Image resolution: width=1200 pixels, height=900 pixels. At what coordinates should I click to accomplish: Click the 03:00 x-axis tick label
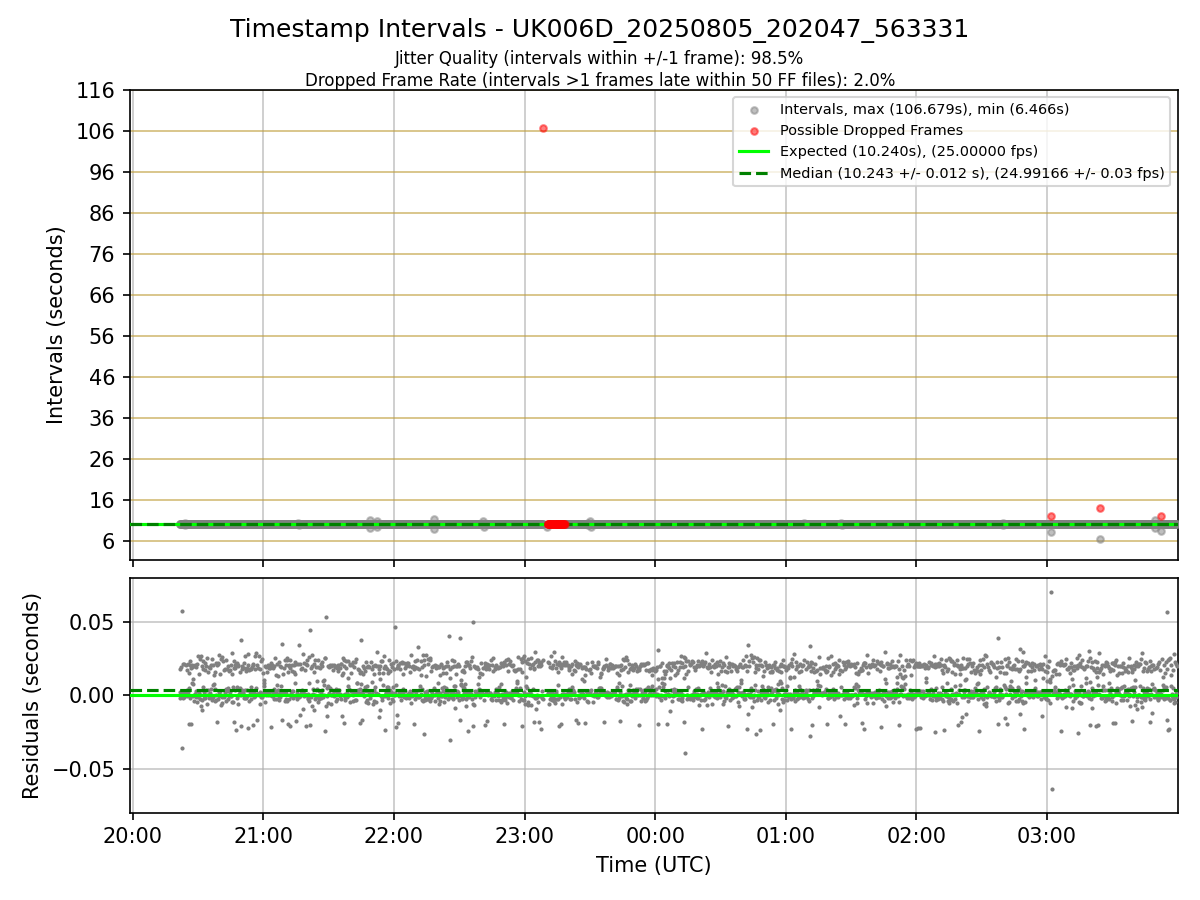click(x=1047, y=835)
